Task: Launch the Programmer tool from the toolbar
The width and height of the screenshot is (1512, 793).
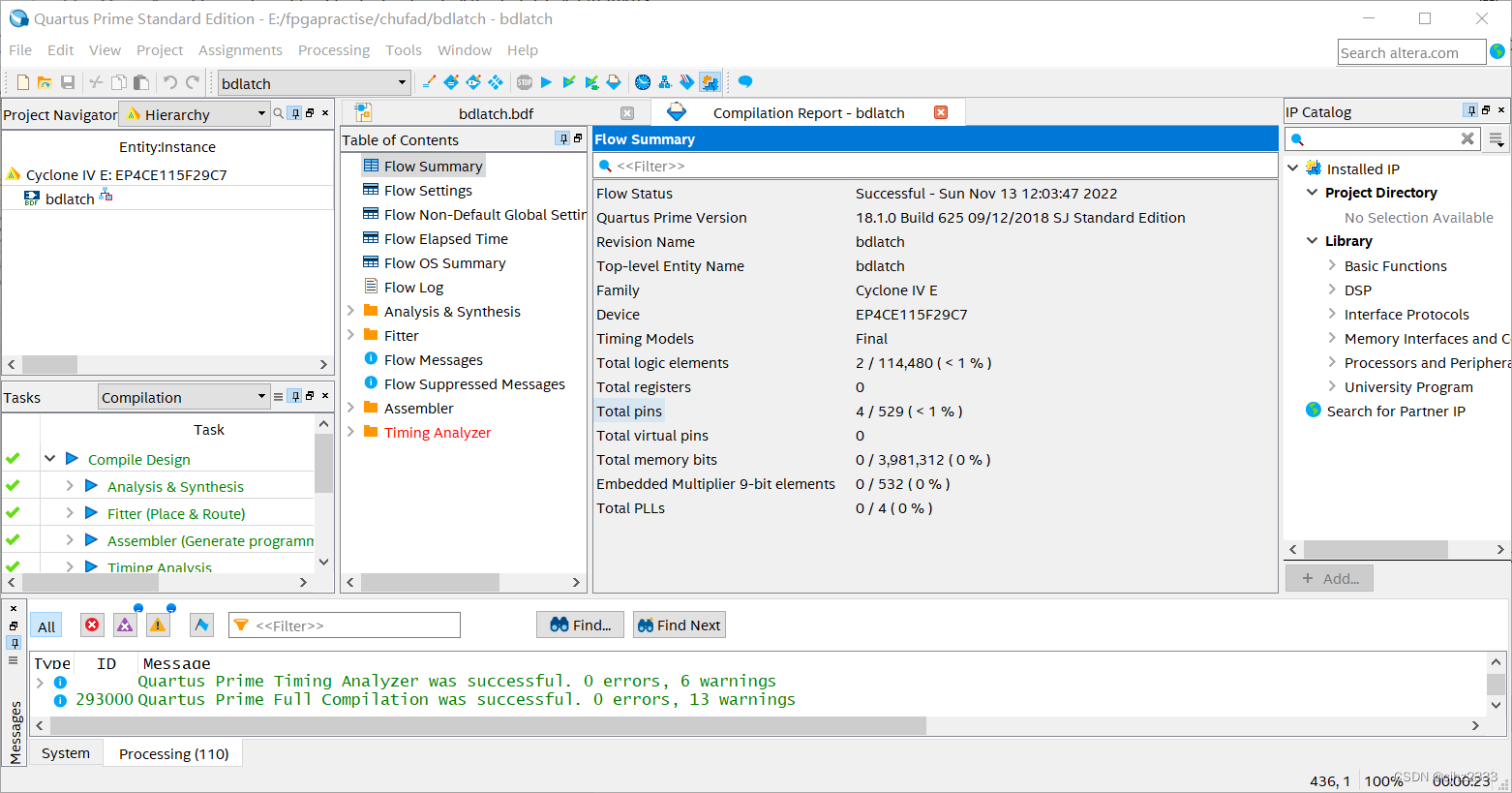Action: pyautogui.click(x=687, y=82)
